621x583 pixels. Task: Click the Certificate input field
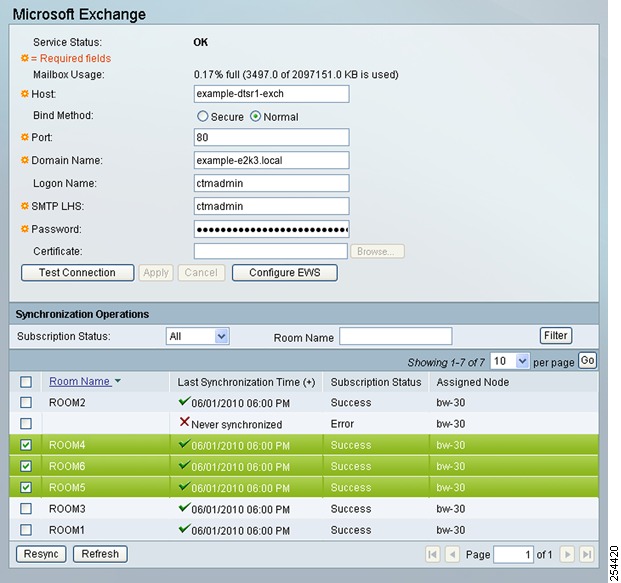270,251
